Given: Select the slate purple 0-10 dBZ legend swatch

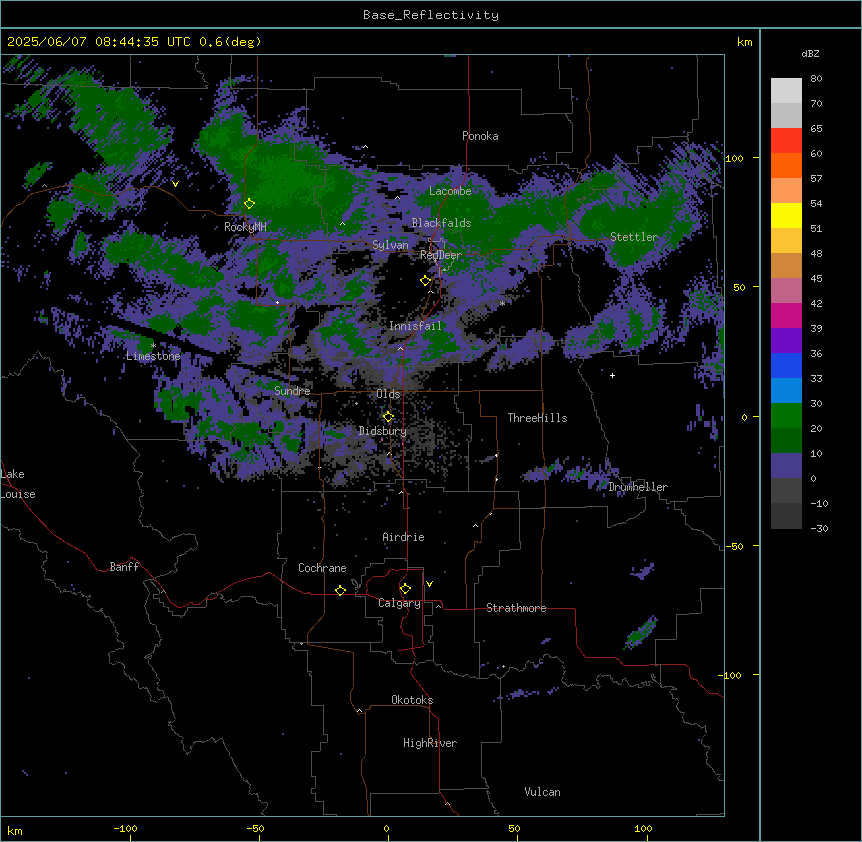Looking at the screenshot, I should pos(786,466).
